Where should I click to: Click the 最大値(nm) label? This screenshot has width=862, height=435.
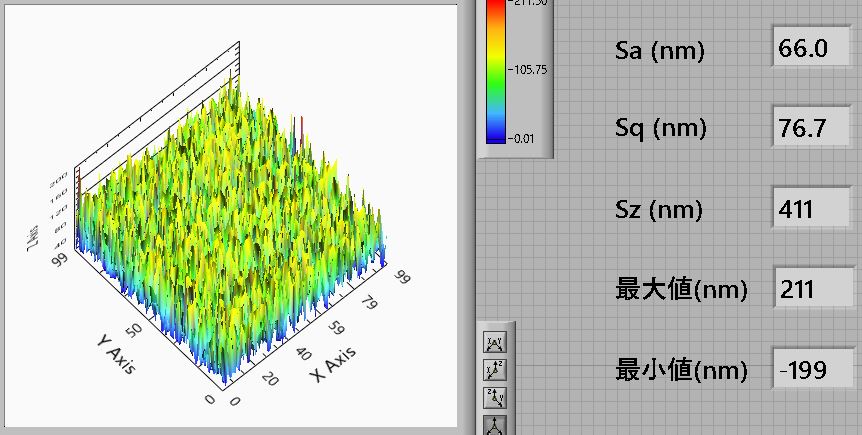[x=681, y=291]
